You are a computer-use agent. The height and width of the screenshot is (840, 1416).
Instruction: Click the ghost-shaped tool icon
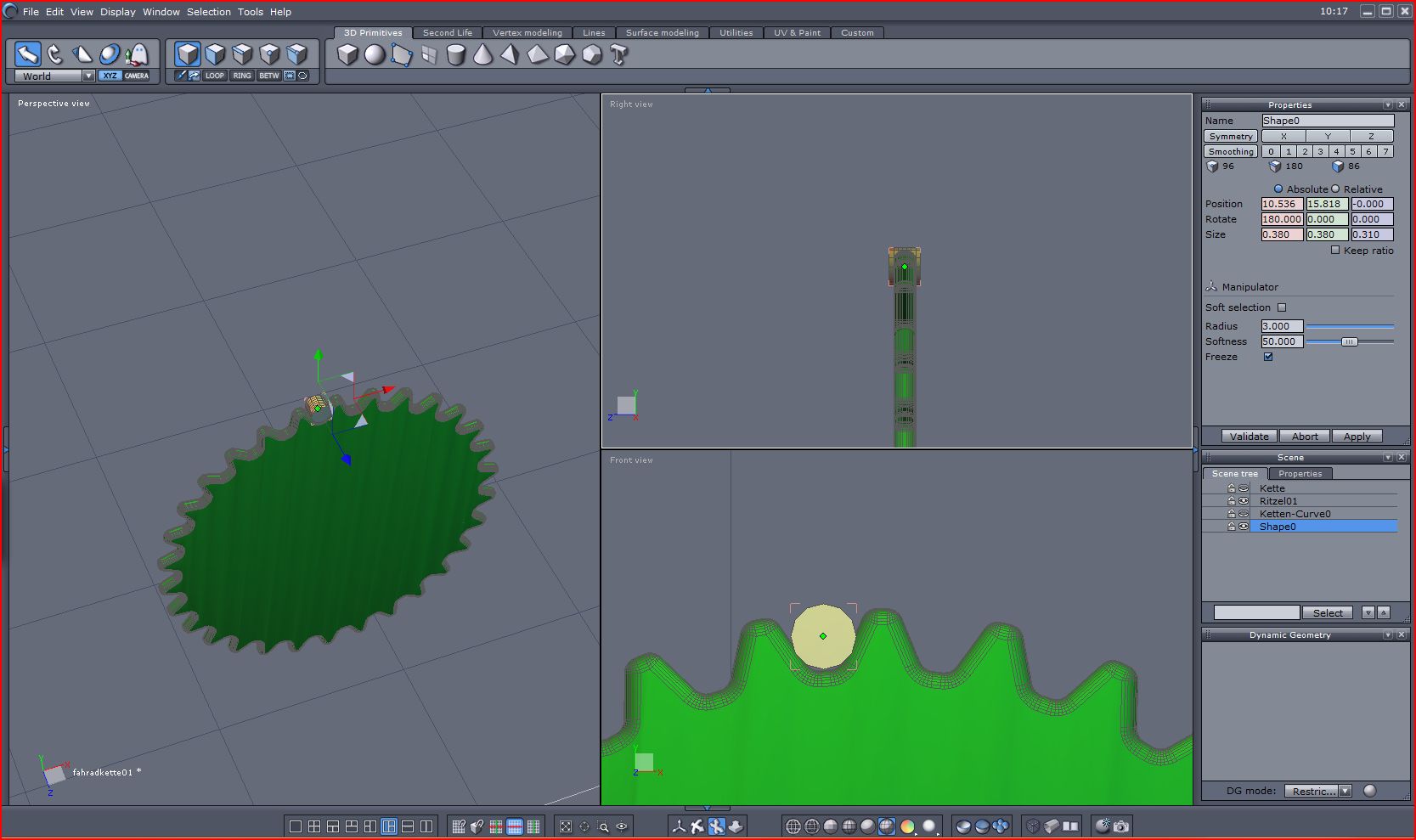pyautogui.click(x=137, y=54)
